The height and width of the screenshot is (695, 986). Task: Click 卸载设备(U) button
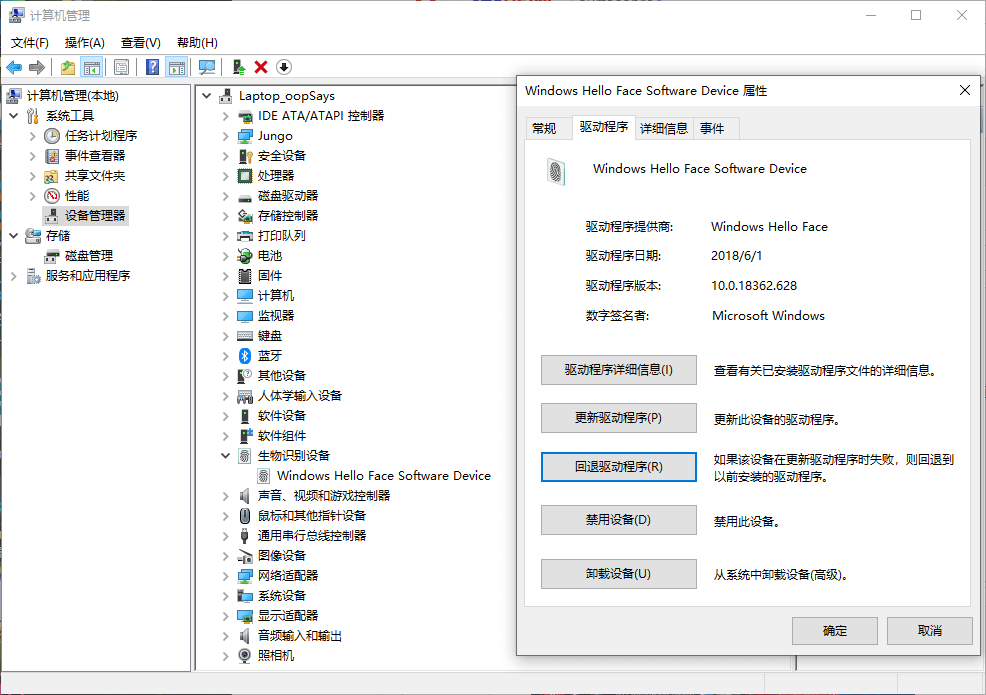[619, 574]
